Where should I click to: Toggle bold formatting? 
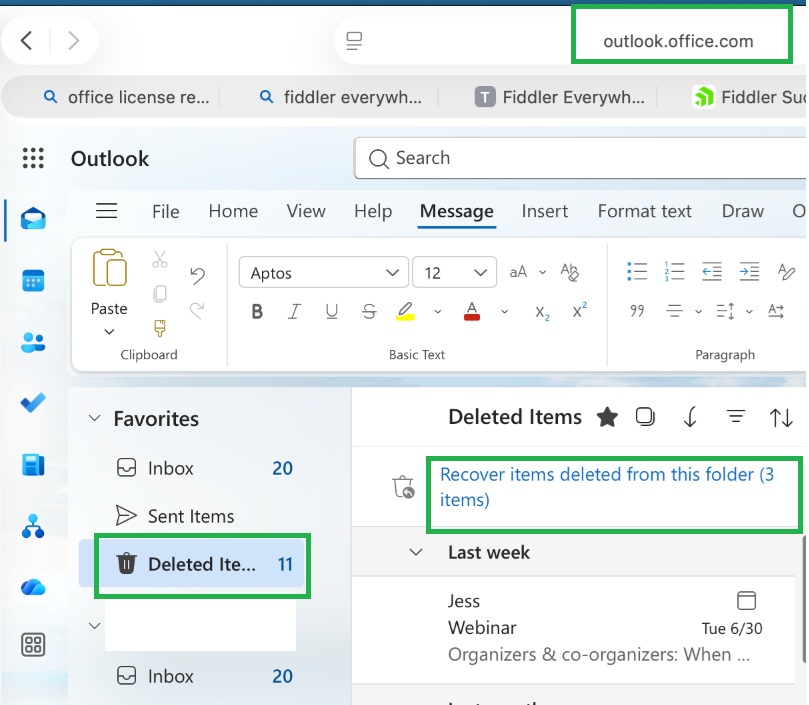coord(257,311)
